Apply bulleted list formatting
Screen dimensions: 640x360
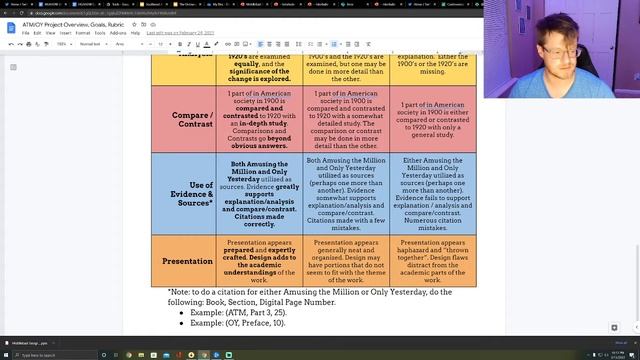pos(320,44)
